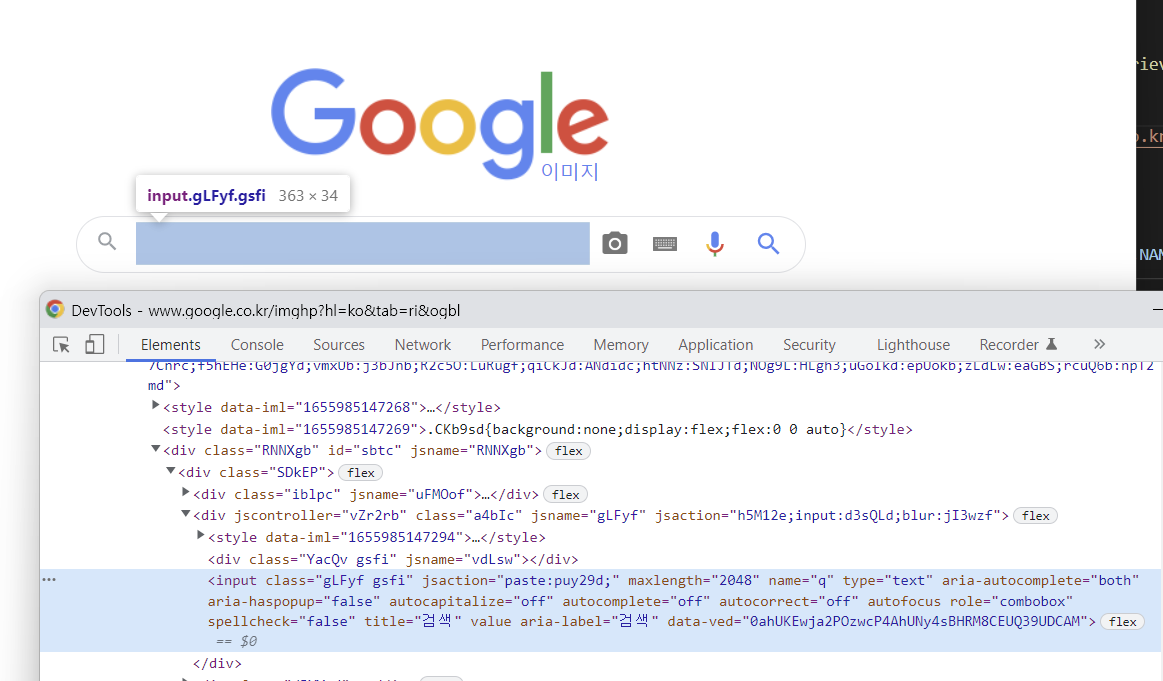Click the camera search-by-image icon

pos(615,243)
